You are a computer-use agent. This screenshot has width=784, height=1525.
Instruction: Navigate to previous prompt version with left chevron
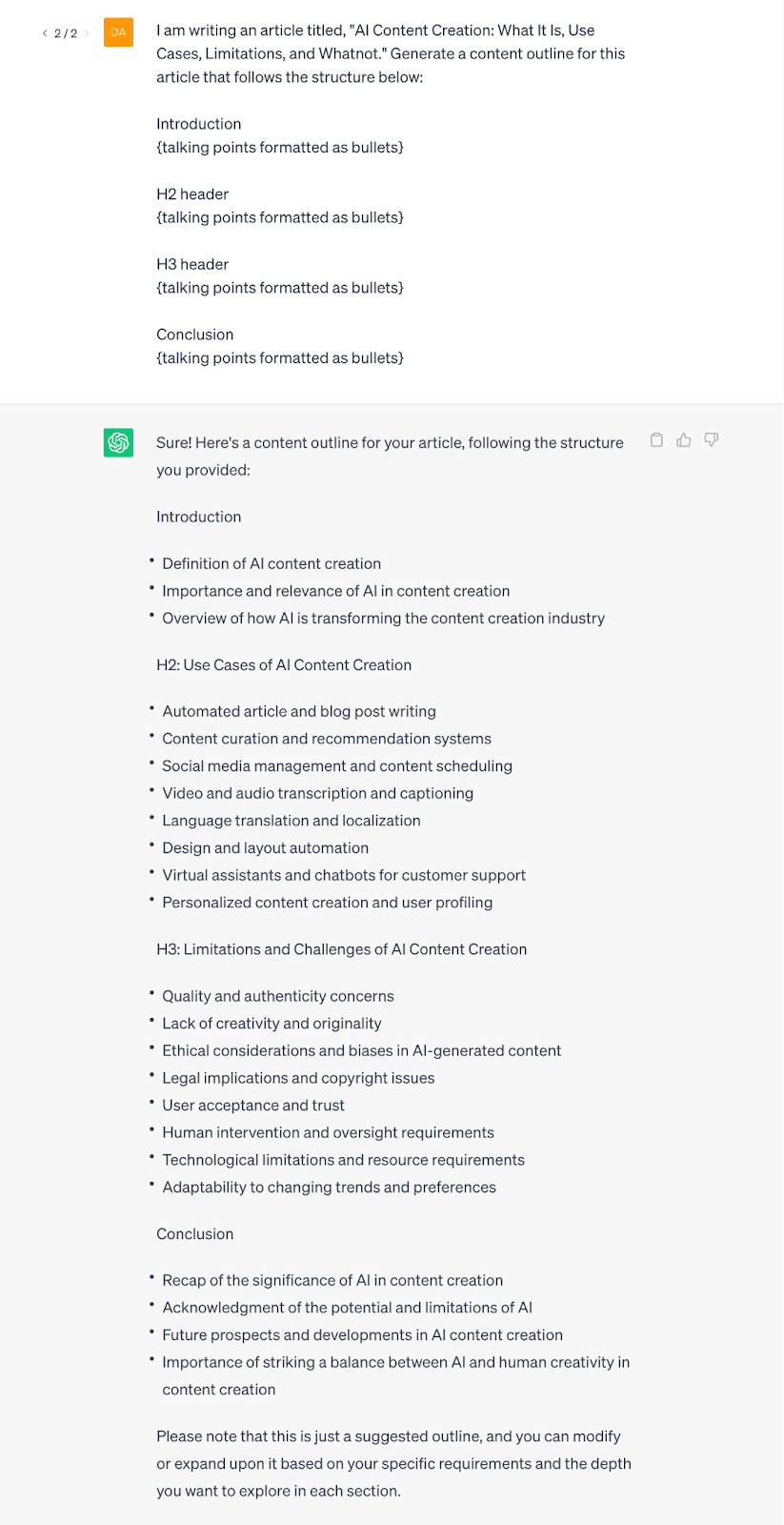(x=44, y=32)
